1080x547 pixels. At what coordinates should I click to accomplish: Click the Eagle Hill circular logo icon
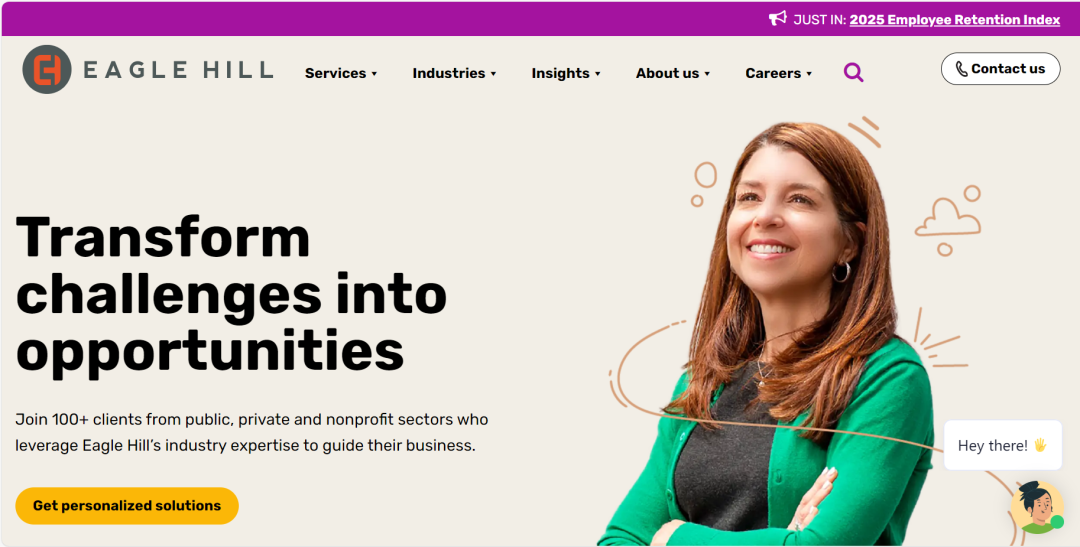point(47,70)
